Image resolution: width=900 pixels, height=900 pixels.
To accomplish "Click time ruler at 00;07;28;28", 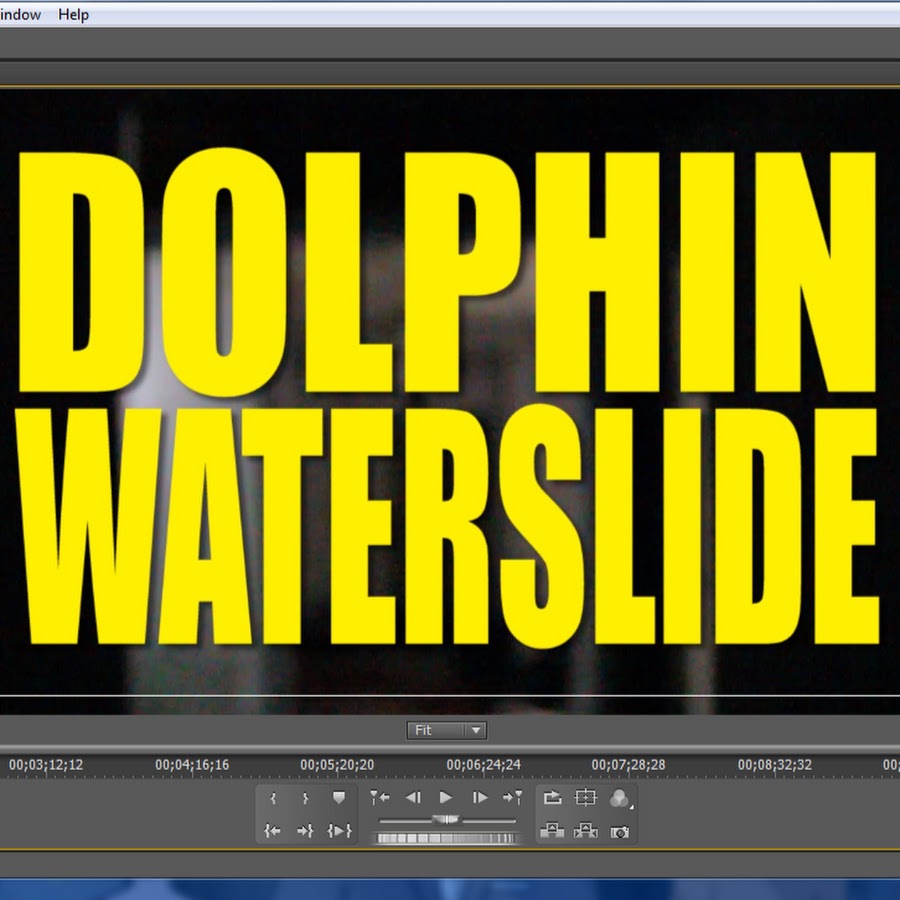I will tap(629, 765).
